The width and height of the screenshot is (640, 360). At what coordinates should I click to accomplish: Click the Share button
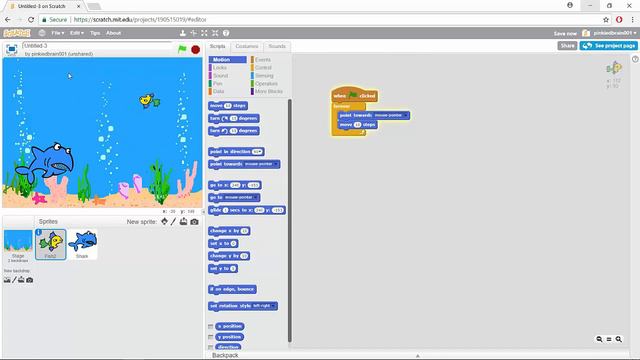pos(567,46)
